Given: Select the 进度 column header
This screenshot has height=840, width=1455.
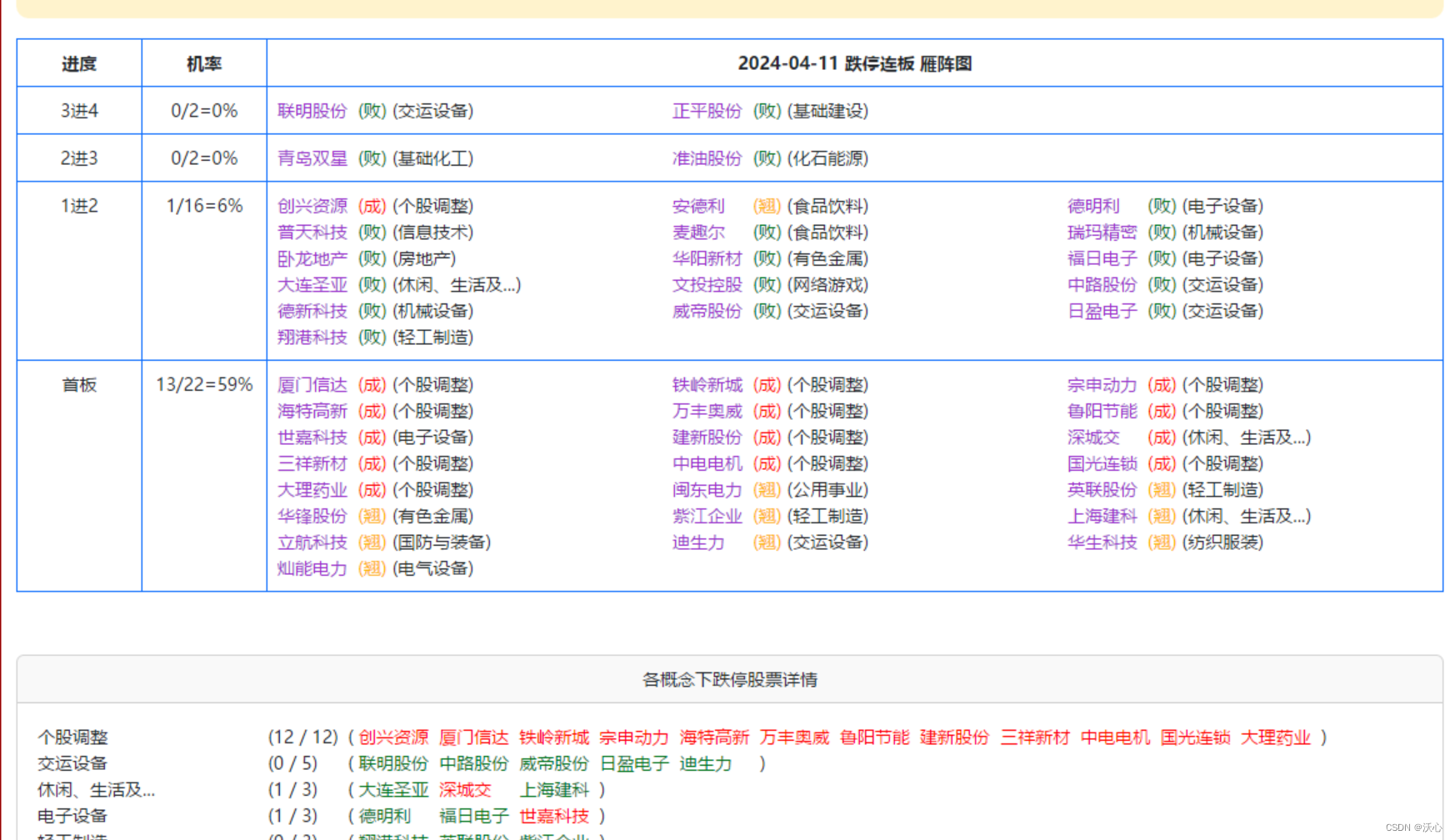Looking at the screenshot, I should [x=79, y=63].
